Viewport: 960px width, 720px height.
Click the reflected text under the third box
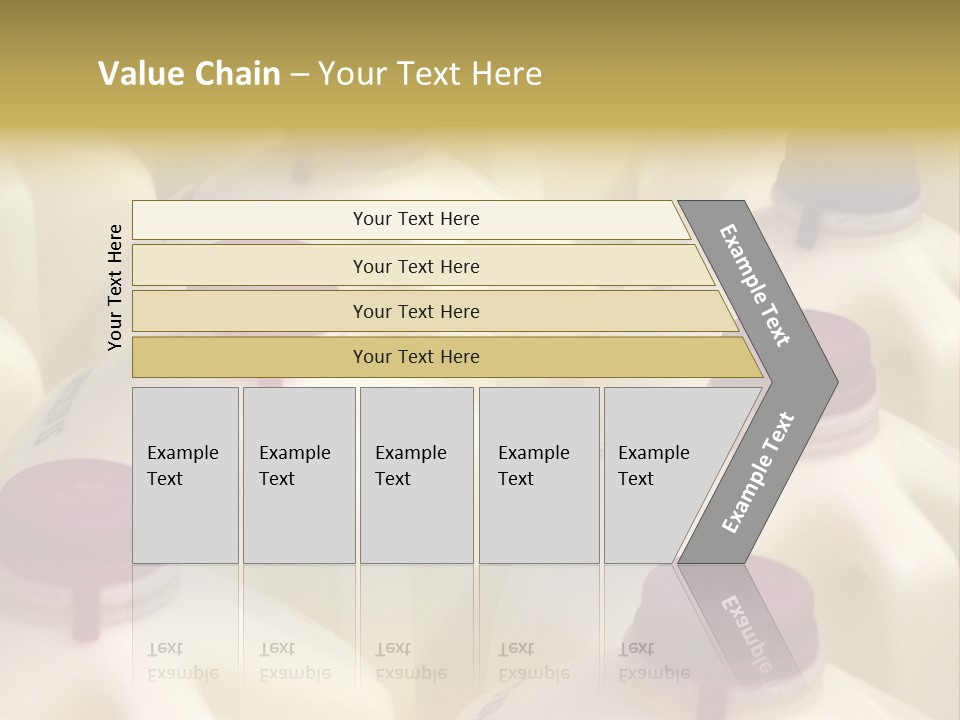[x=410, y=661]
